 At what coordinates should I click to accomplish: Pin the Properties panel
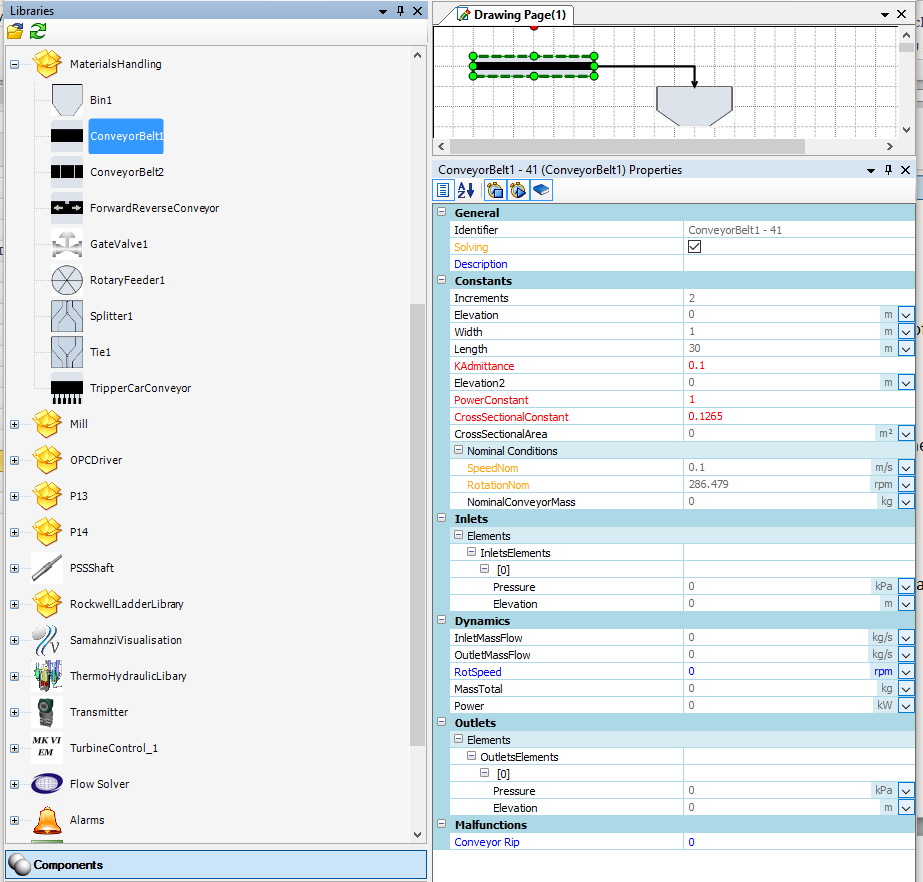coord(887,170)
